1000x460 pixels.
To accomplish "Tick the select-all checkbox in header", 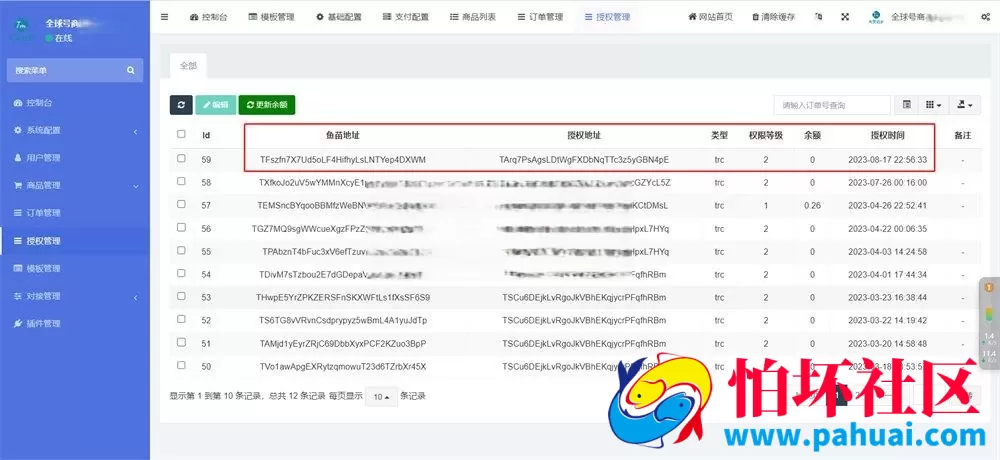I will 181,135.
